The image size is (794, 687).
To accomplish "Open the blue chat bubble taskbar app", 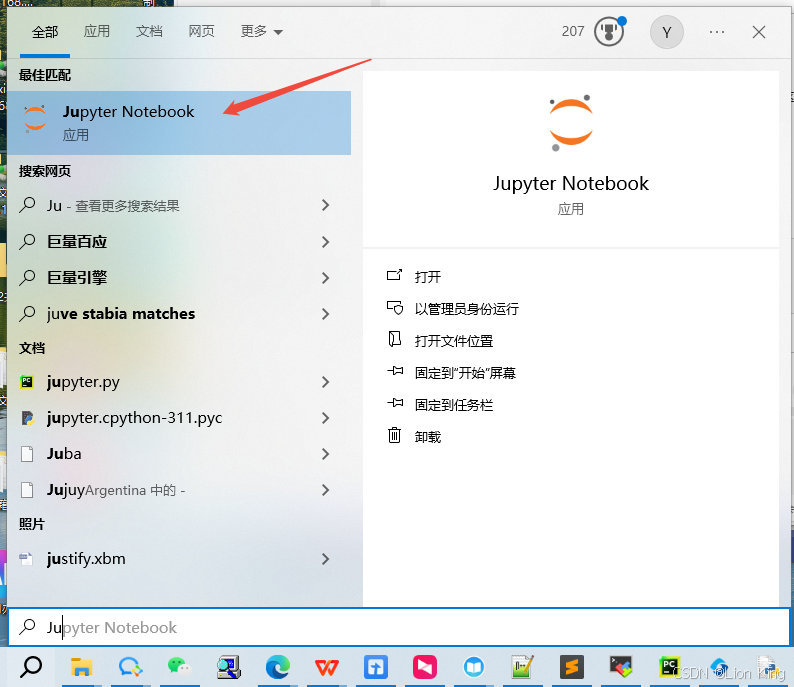I will pyautogui.click(x=130, y=667).
